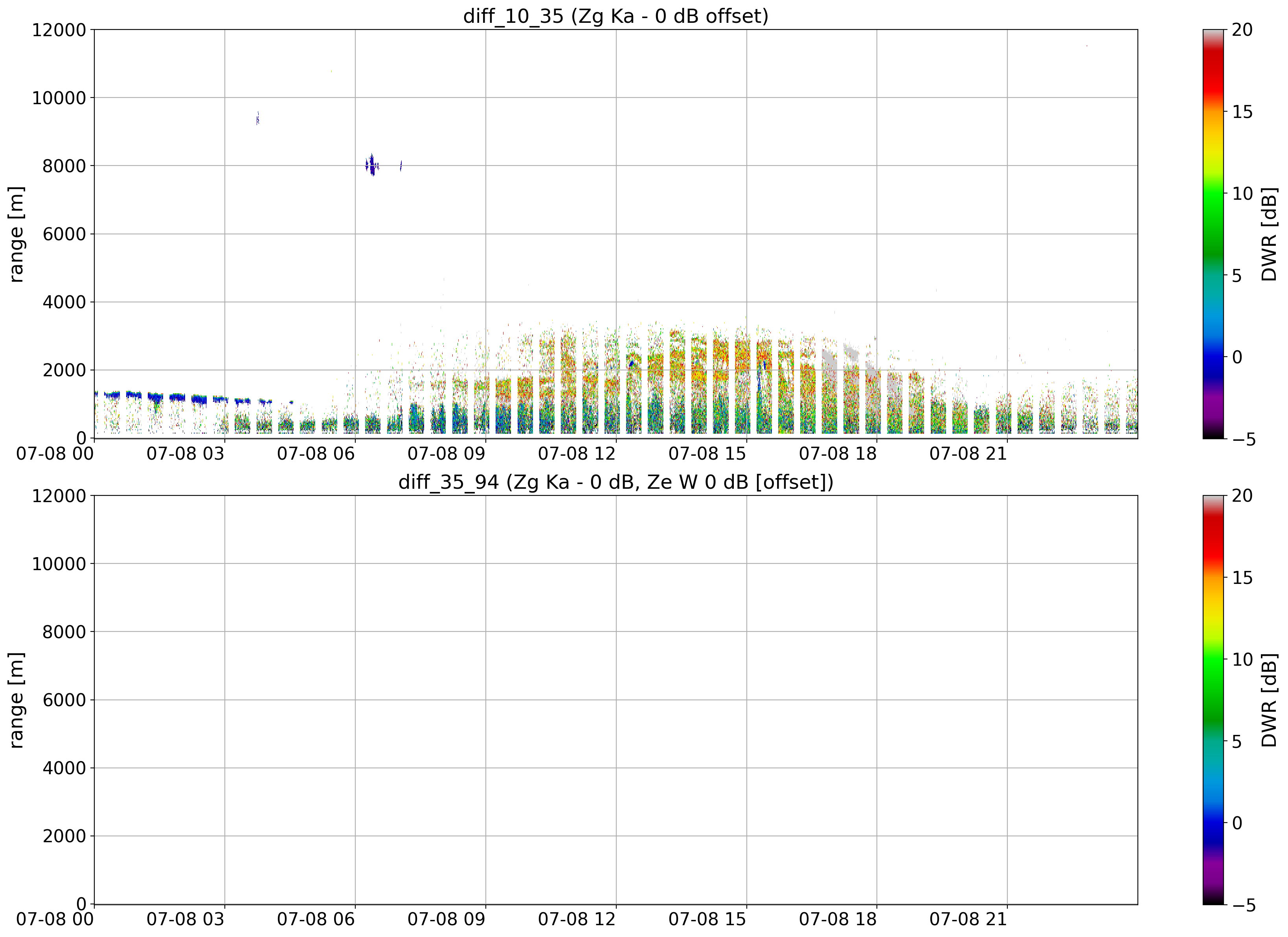This screenshot has width=1288, height=937.
Task: Click the 07-08 21 time tick under the diff_35_94 plot
Action: coord(968,920)
